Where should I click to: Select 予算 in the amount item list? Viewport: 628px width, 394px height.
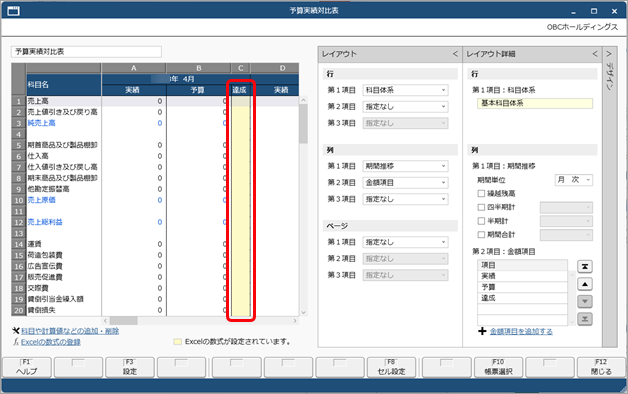point(522,287)
